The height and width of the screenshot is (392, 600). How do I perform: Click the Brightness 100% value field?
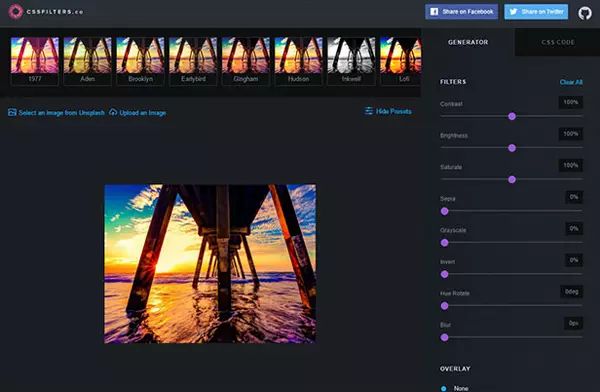571,134
